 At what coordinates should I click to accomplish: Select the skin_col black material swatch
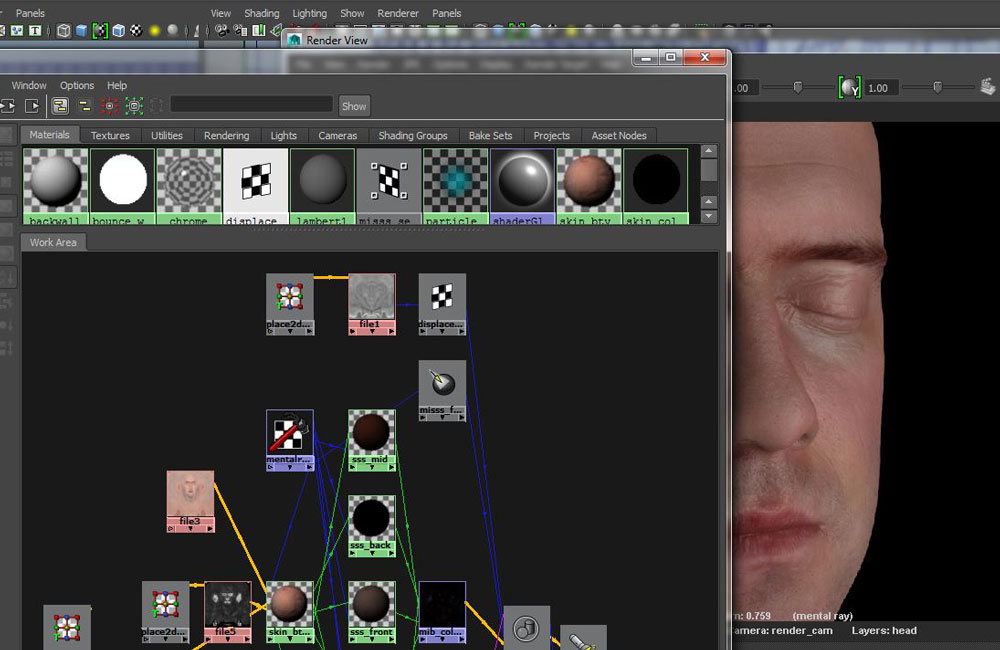pyautogui.click(x=656, y=186)
